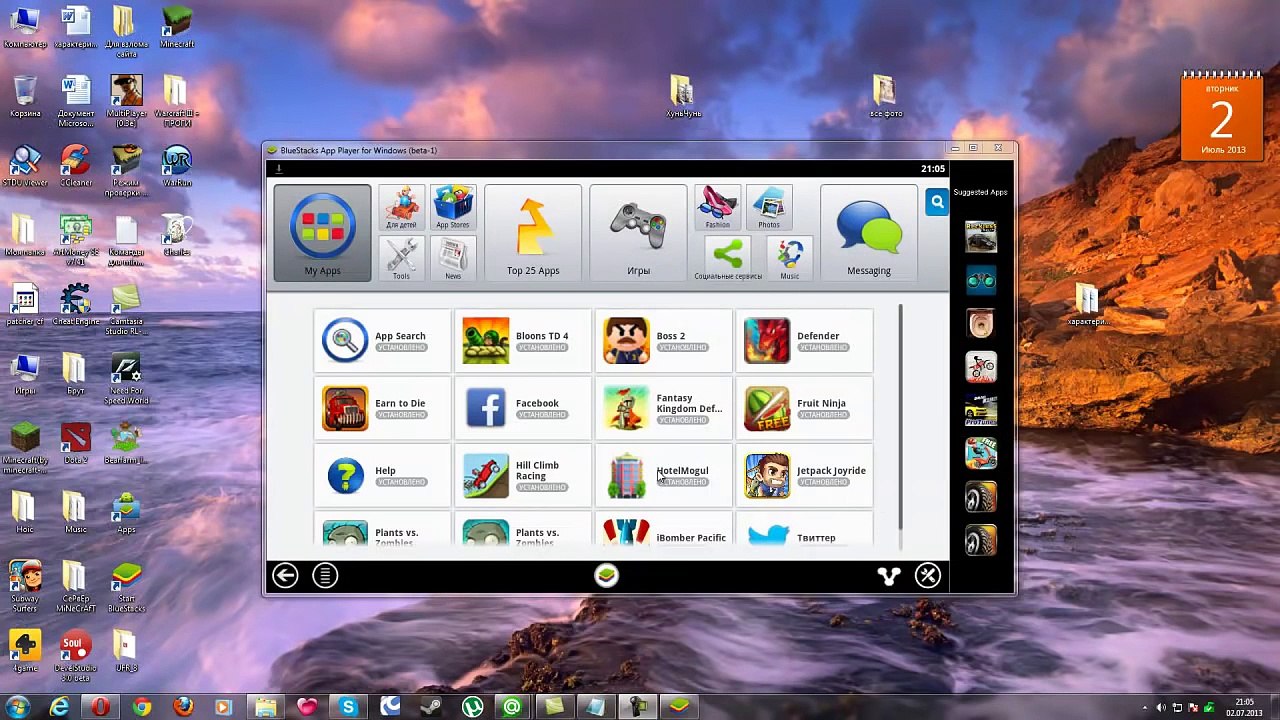Click the Suggested Apps header text

[980, 192]
